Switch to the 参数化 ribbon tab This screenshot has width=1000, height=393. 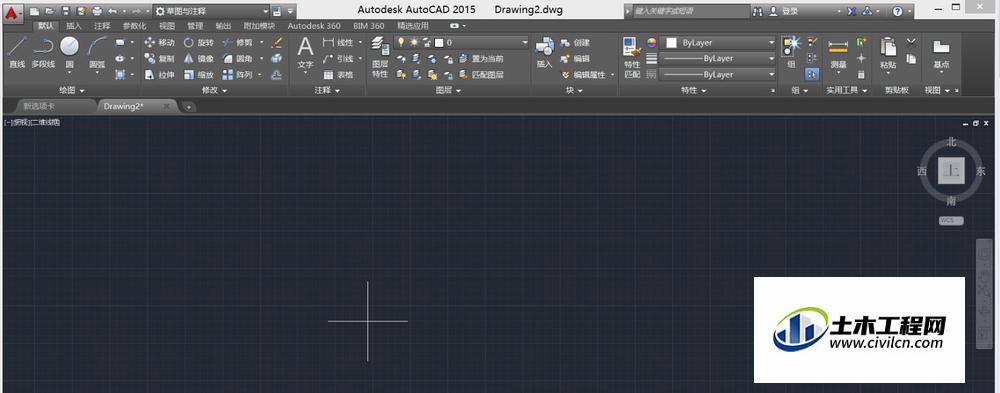(135, 26)
